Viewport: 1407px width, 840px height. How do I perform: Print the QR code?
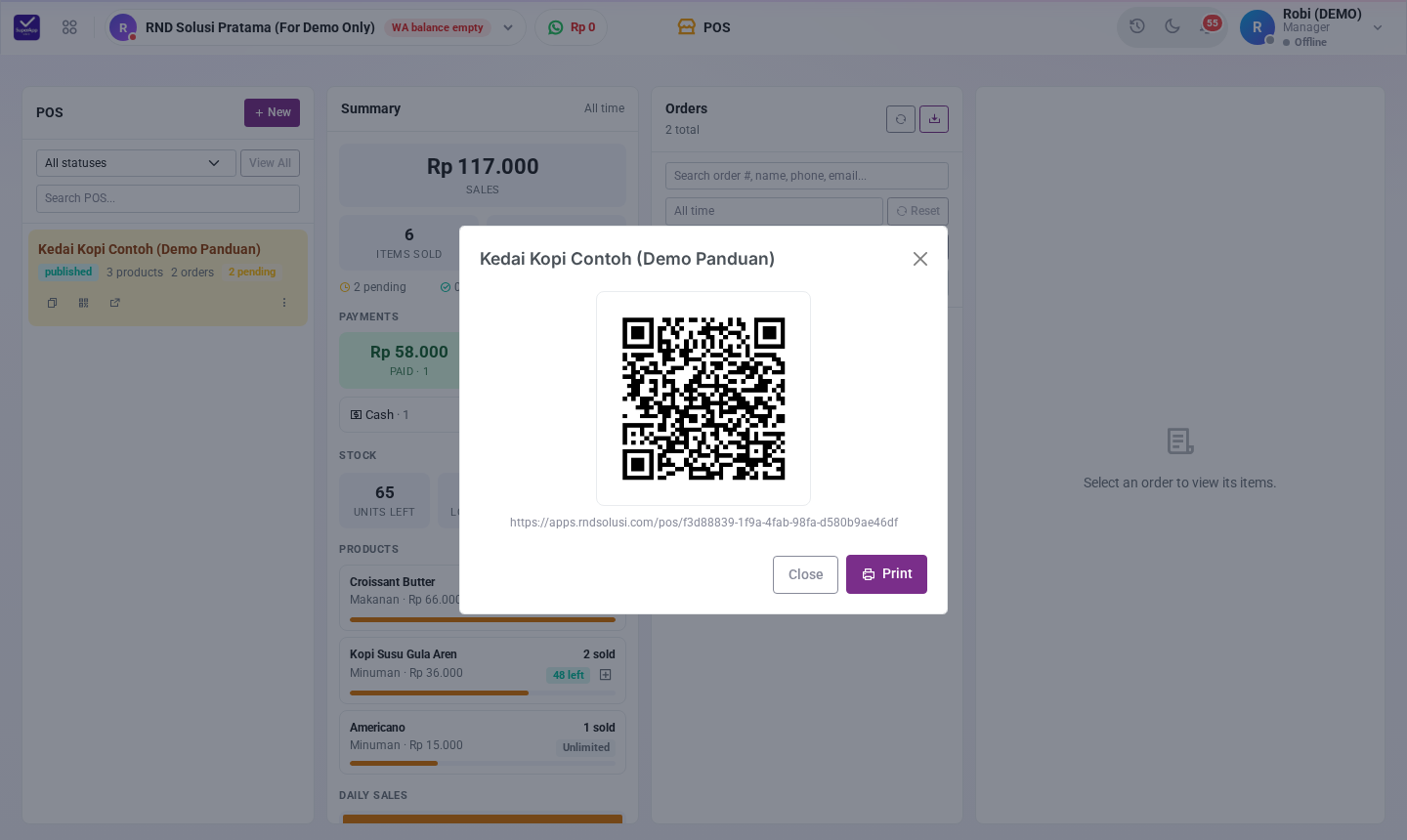coord(886,574)
